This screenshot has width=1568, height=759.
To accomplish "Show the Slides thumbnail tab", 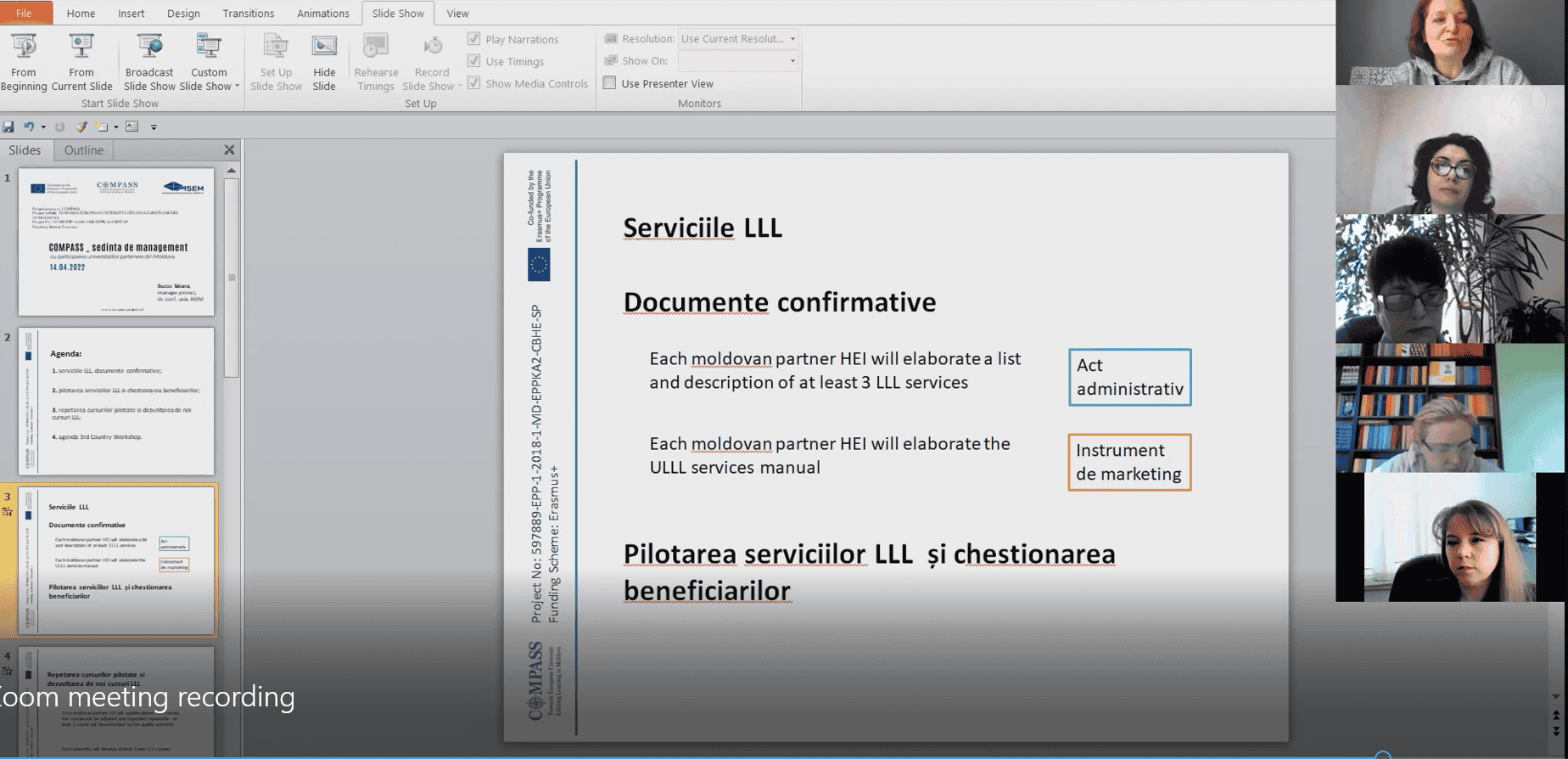I will point(25,150).
